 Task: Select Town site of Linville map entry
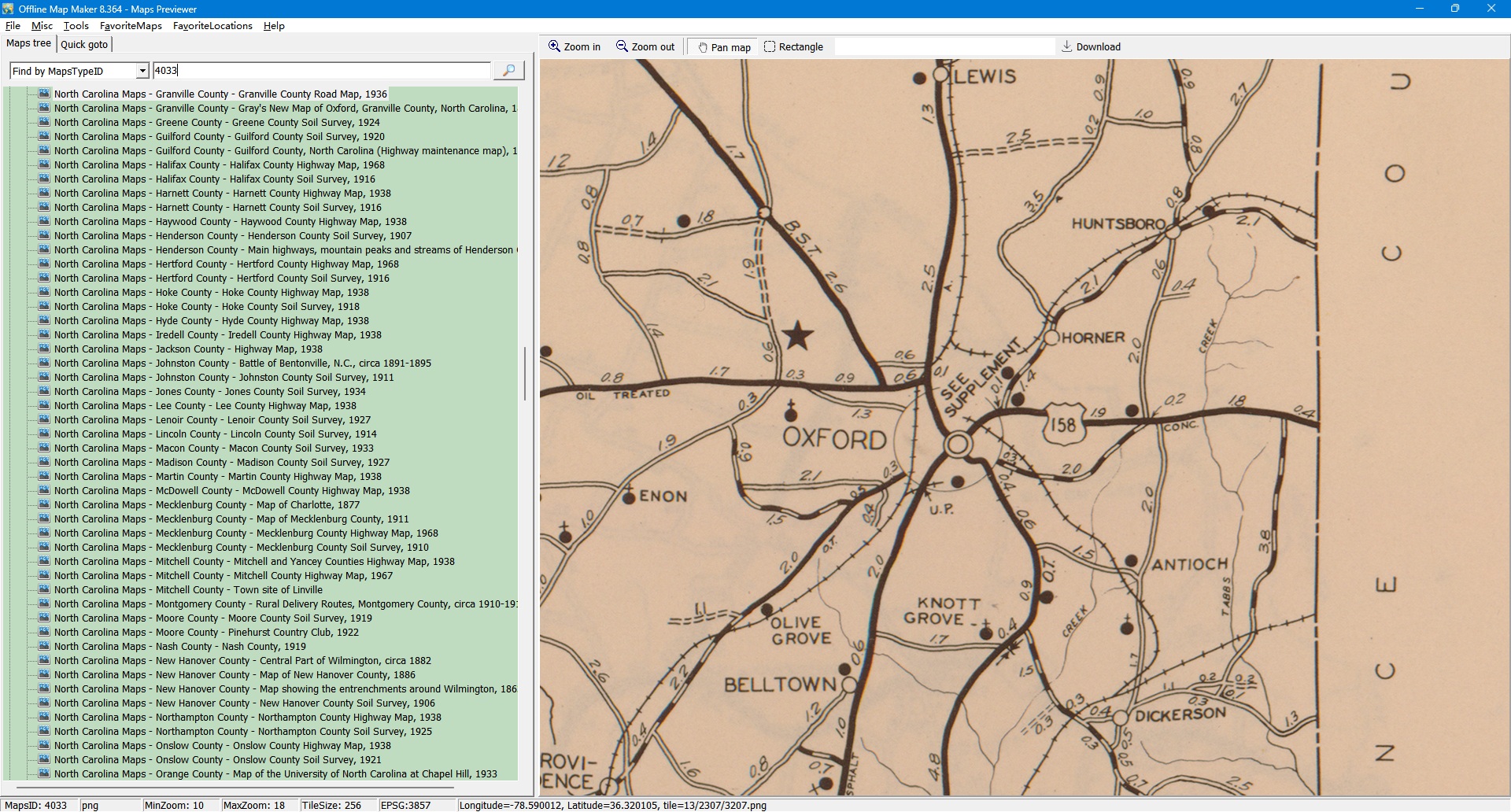(x=188, y=590)
